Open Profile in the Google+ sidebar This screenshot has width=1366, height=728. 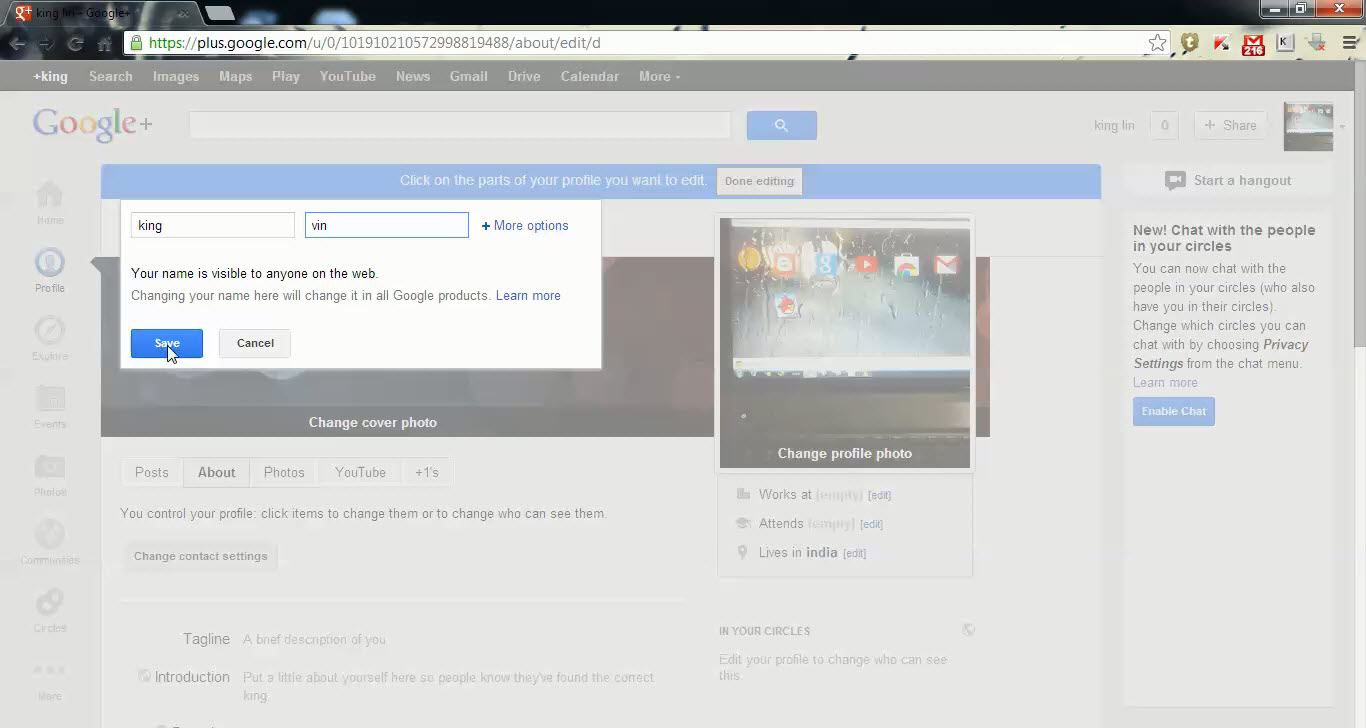coord(49,271)
